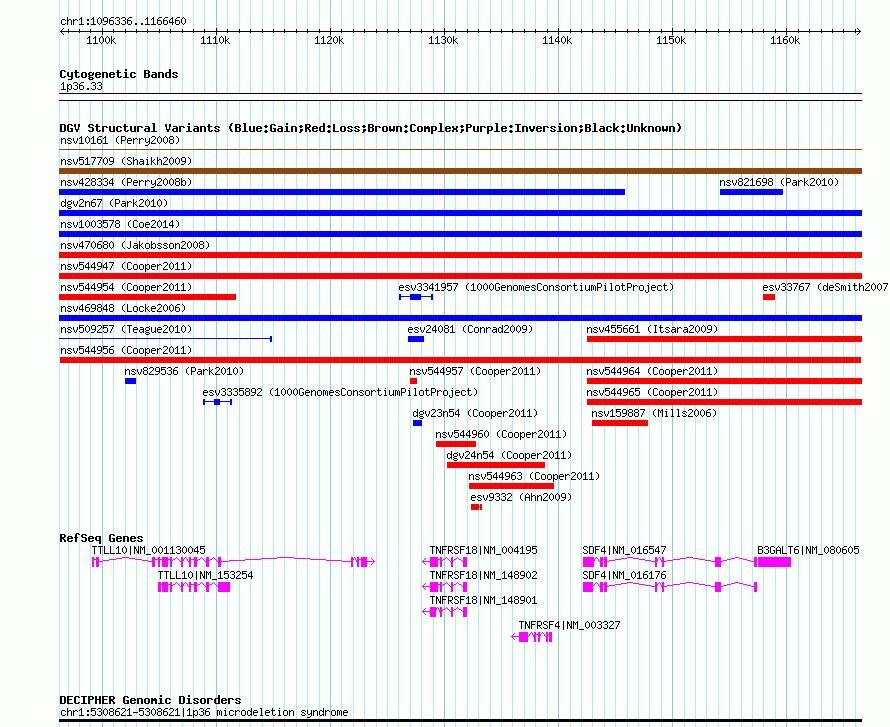Select the nsv544957 (Cooper2011) red block
The image size is (890, 727).
coord(413,381)
